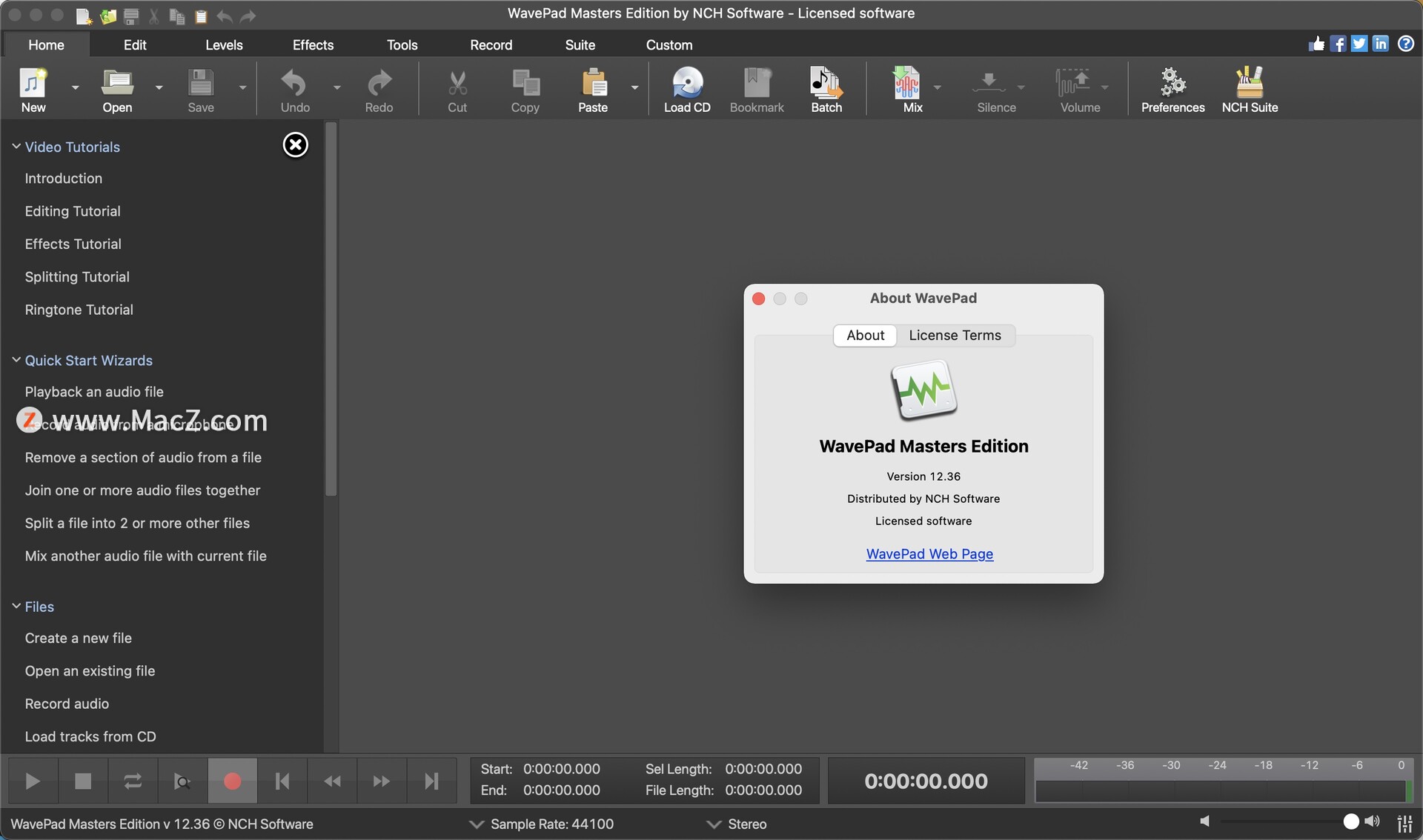Collapse the Files section
This screenshot has height=840, width=1423.
[16, 606]
